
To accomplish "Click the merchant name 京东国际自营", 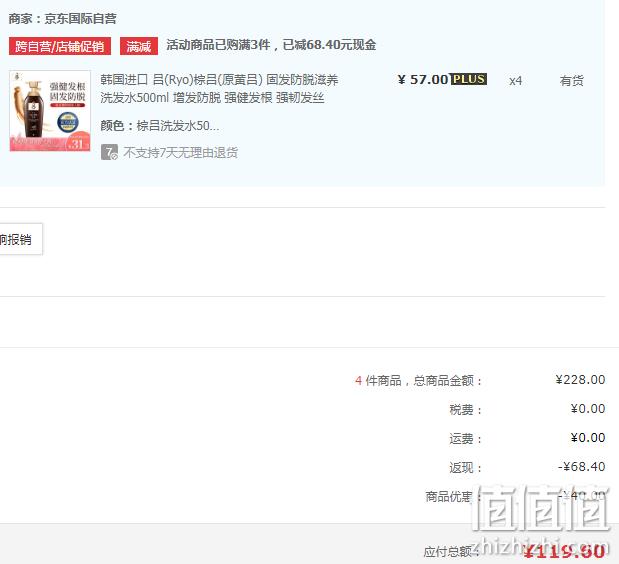I will click(81, 19).
